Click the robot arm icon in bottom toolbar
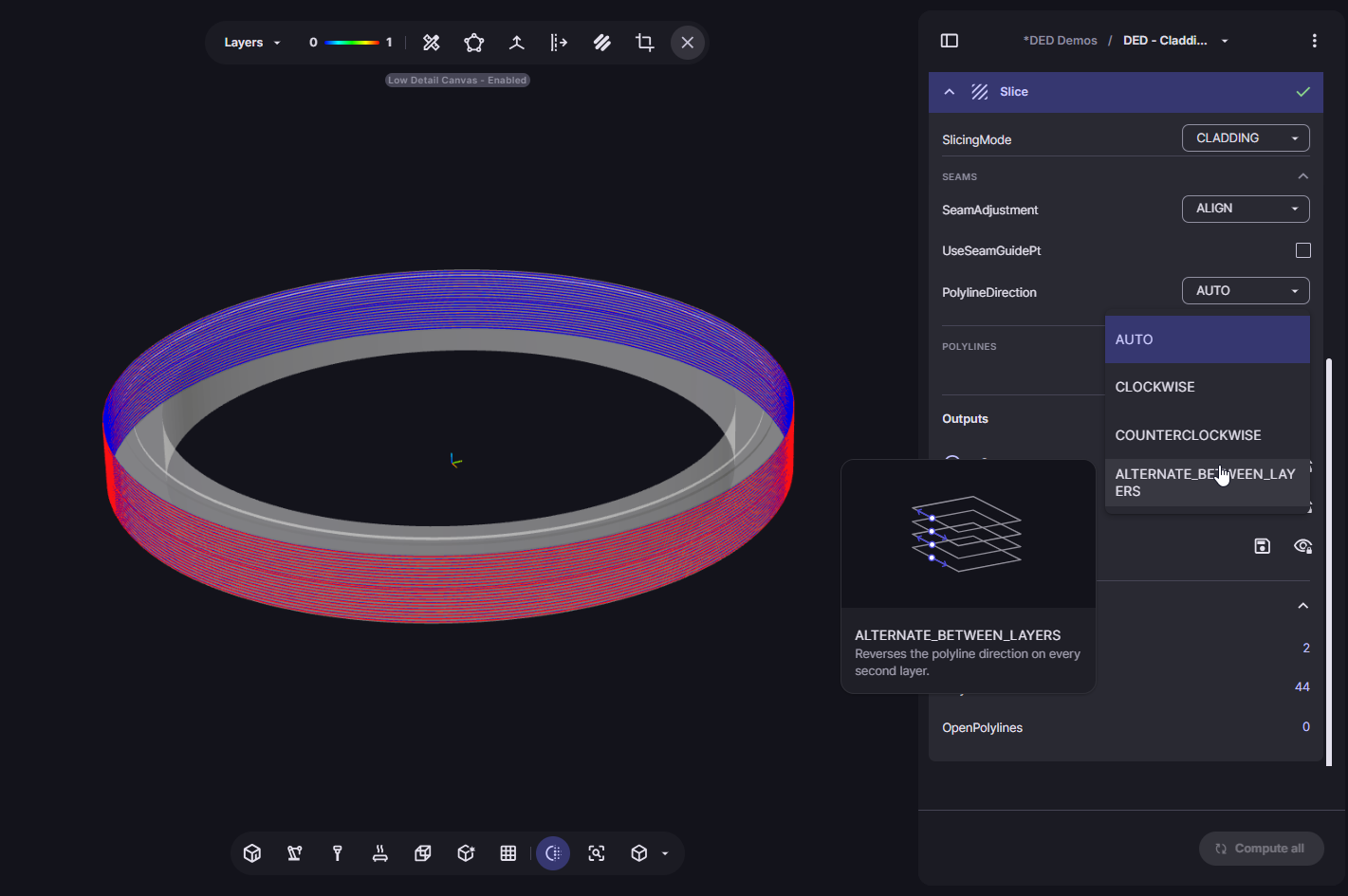This screenshot has height=896, width=1348. point(295,853)
